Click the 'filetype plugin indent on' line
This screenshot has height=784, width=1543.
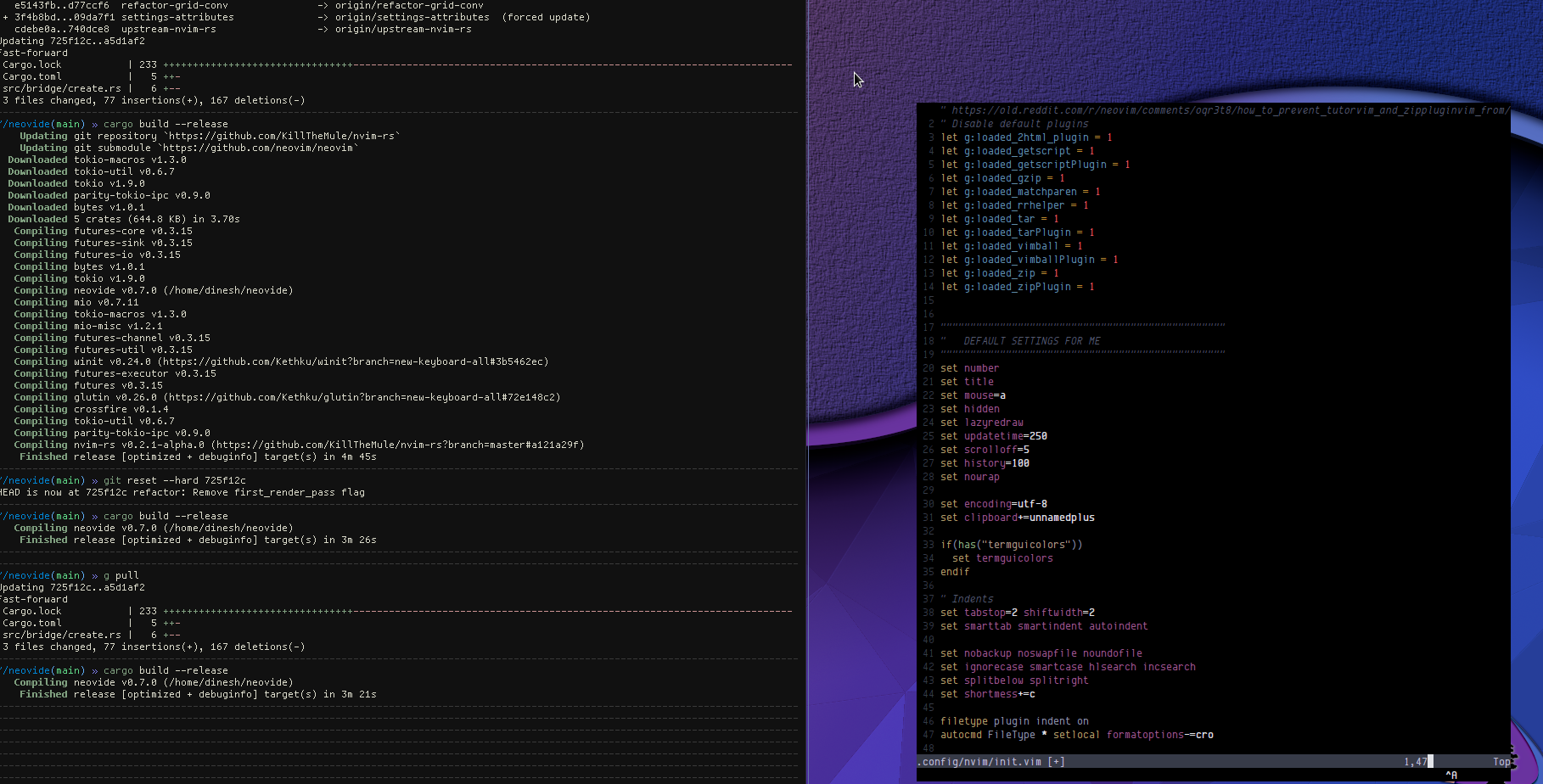click(x=1013, y=720)
